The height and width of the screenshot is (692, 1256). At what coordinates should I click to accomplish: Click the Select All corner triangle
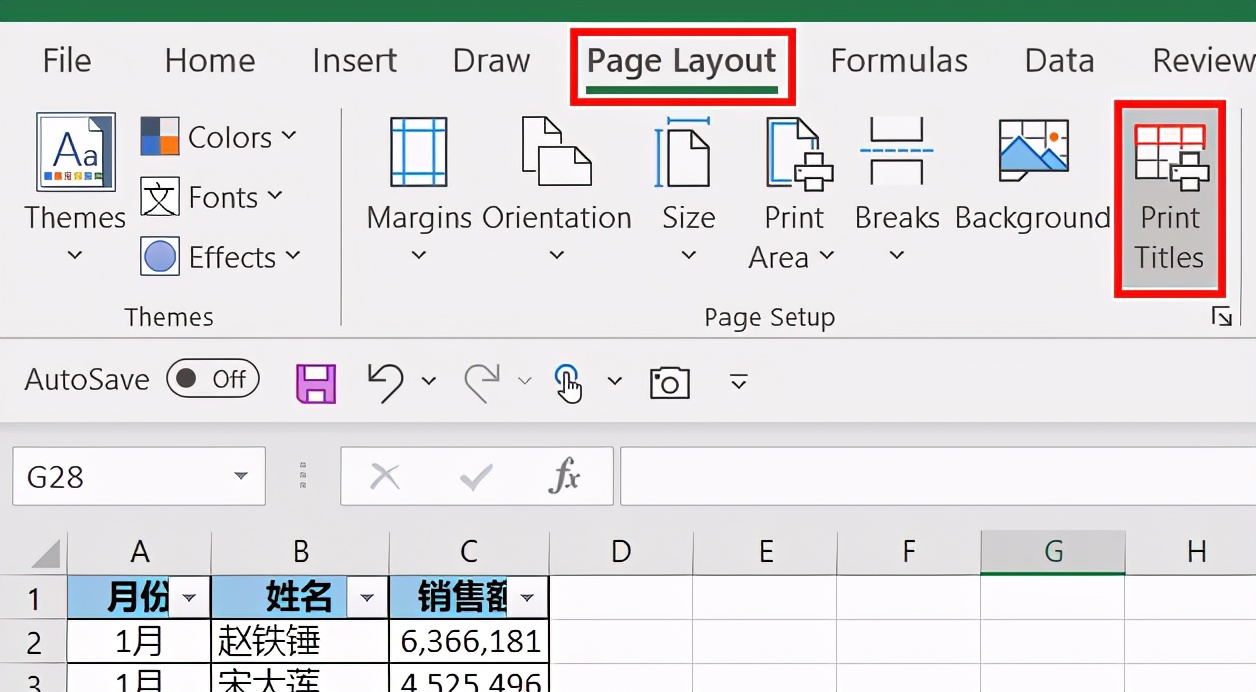pos(44,553)
